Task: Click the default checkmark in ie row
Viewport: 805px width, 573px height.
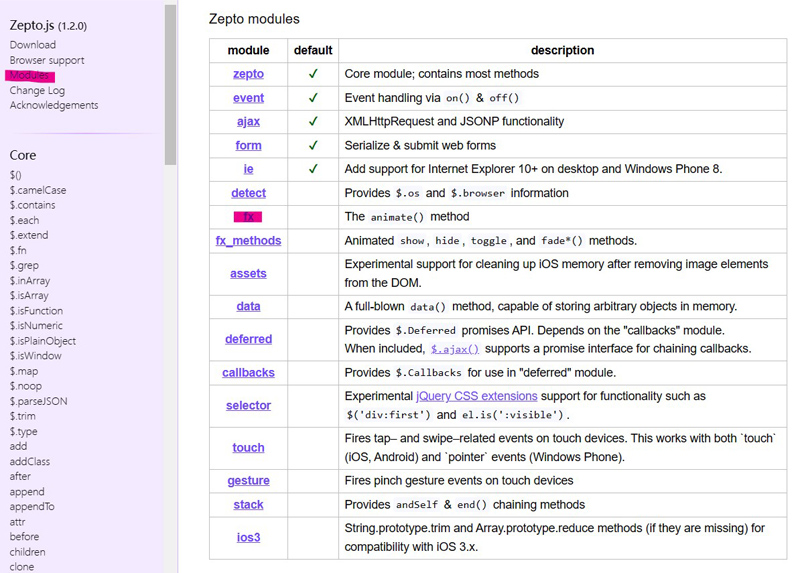Action: point(313,169)
